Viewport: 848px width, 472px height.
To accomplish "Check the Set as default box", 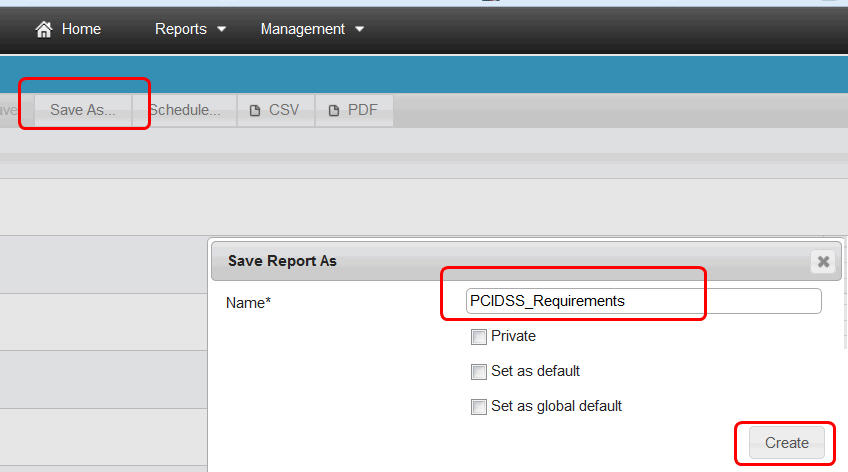I will pyautogui.click(x=479, y=372).
